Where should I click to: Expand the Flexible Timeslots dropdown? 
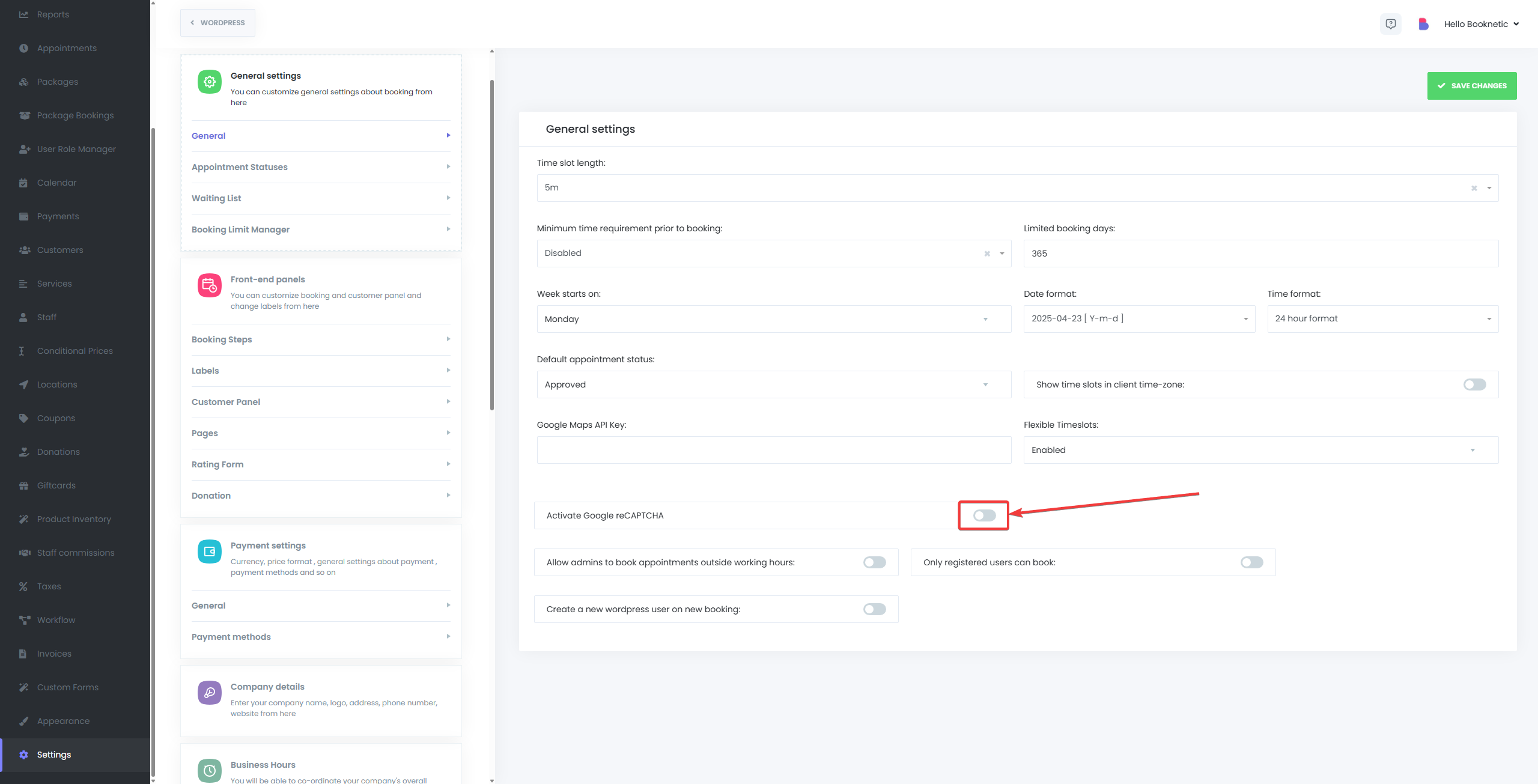pyautogui.click(x=1260, y=450)
